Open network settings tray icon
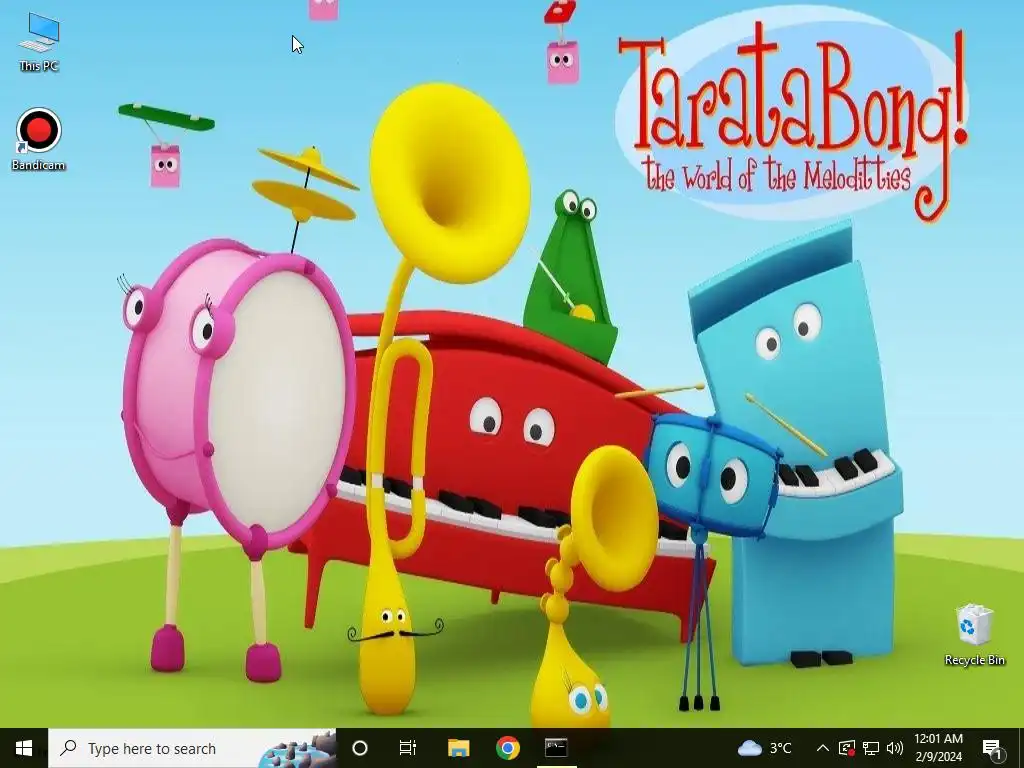The height and width of the screenshot is (768, 1024). [x=871, y=748]
